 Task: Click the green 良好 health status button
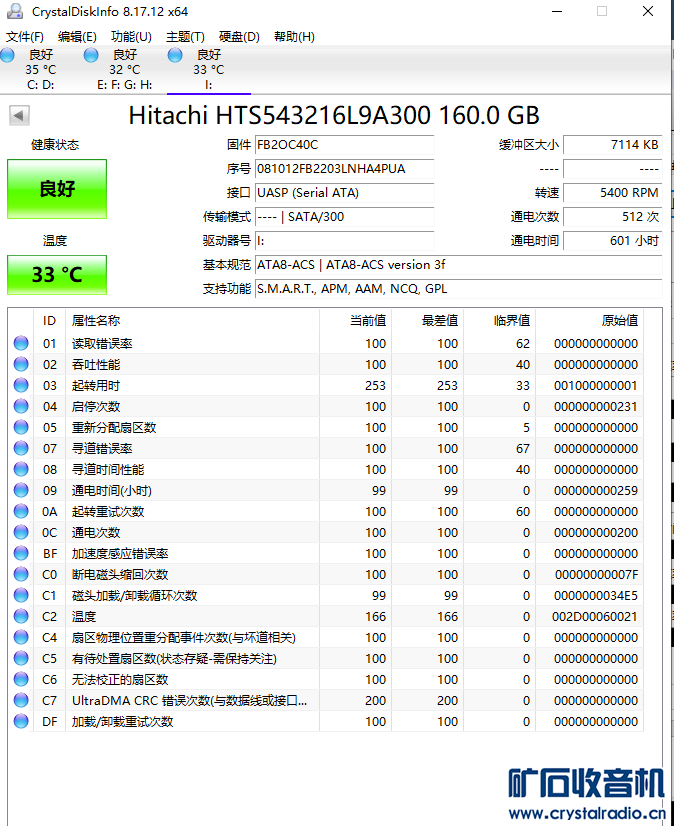pos(57,189)
